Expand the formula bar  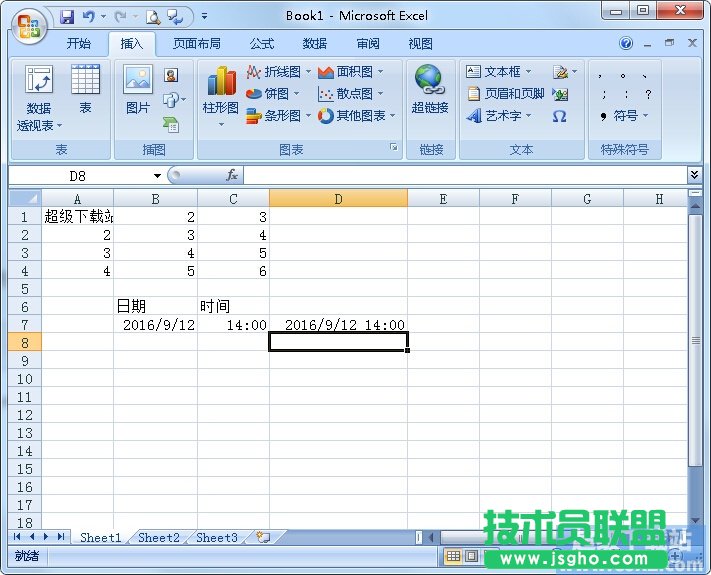[x=695, y=175]
